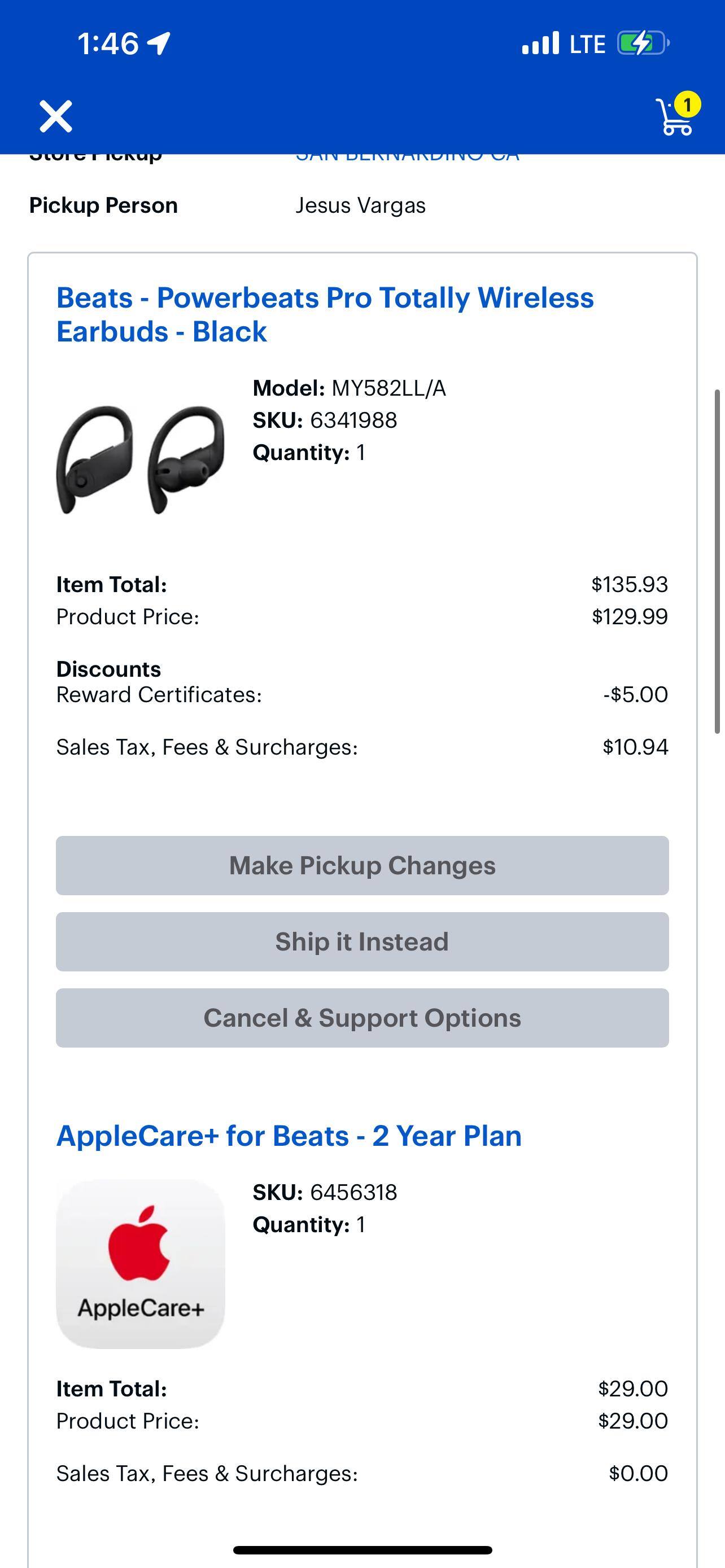Click the SAN BERNARDINO CA store link
The height and width of the screenshot is (1568, 725).
pos(408,154)
